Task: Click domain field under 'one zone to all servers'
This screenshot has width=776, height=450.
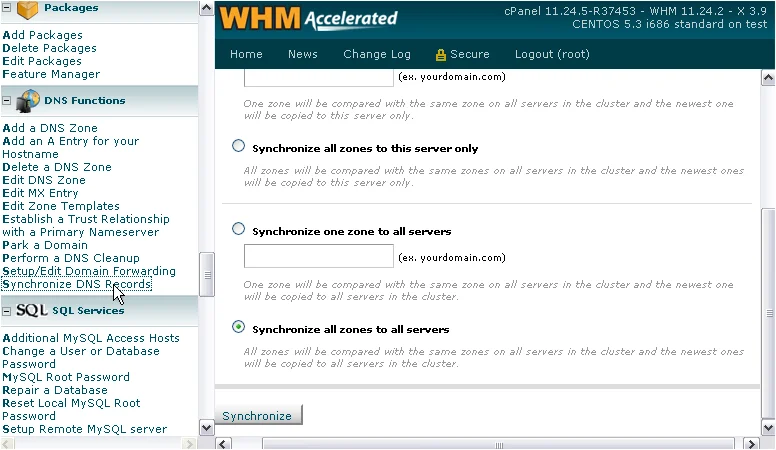Action: [x=318, y=257]
